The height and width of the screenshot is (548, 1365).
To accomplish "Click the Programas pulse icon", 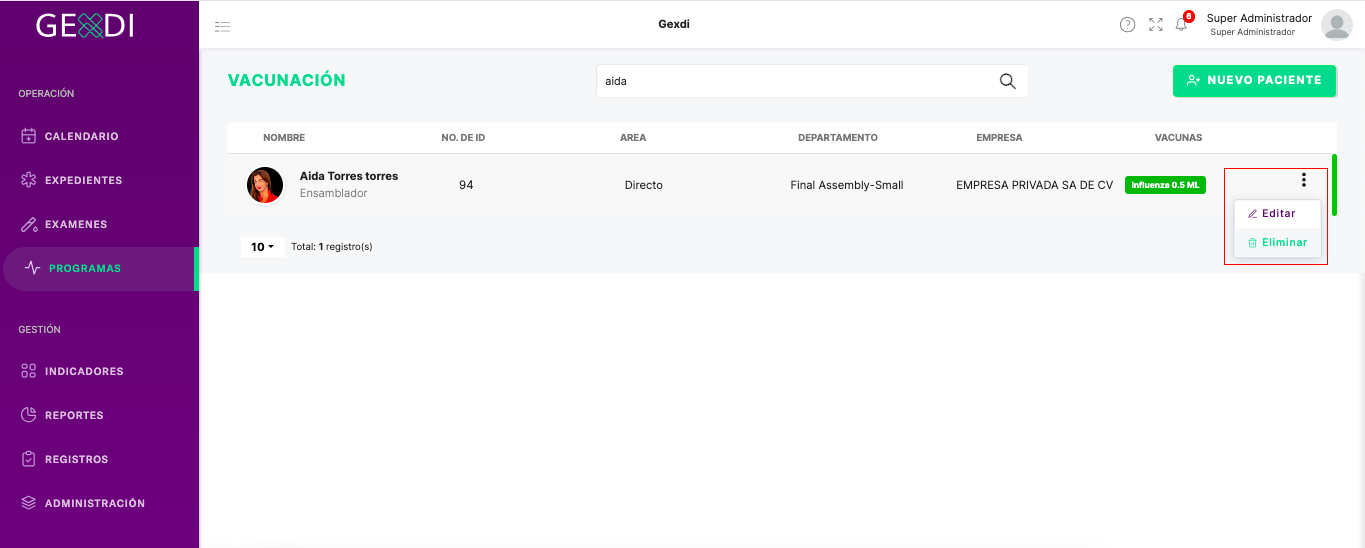I will tap(33, 268).
